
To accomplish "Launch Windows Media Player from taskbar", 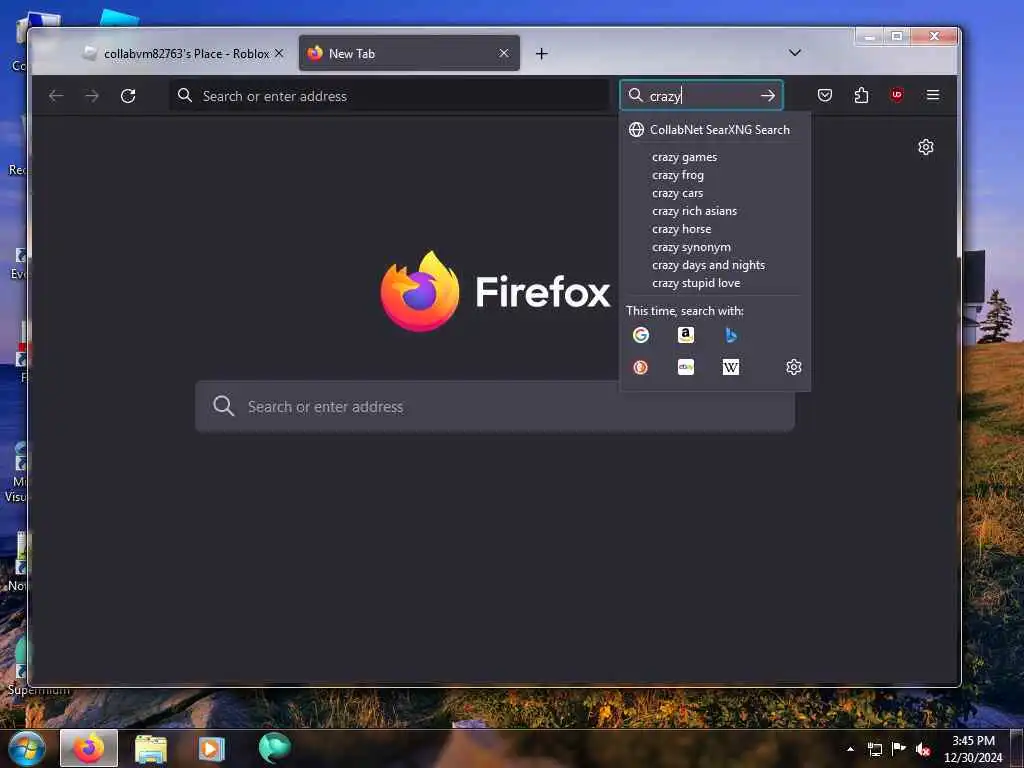I will click(x=211, y=748).
